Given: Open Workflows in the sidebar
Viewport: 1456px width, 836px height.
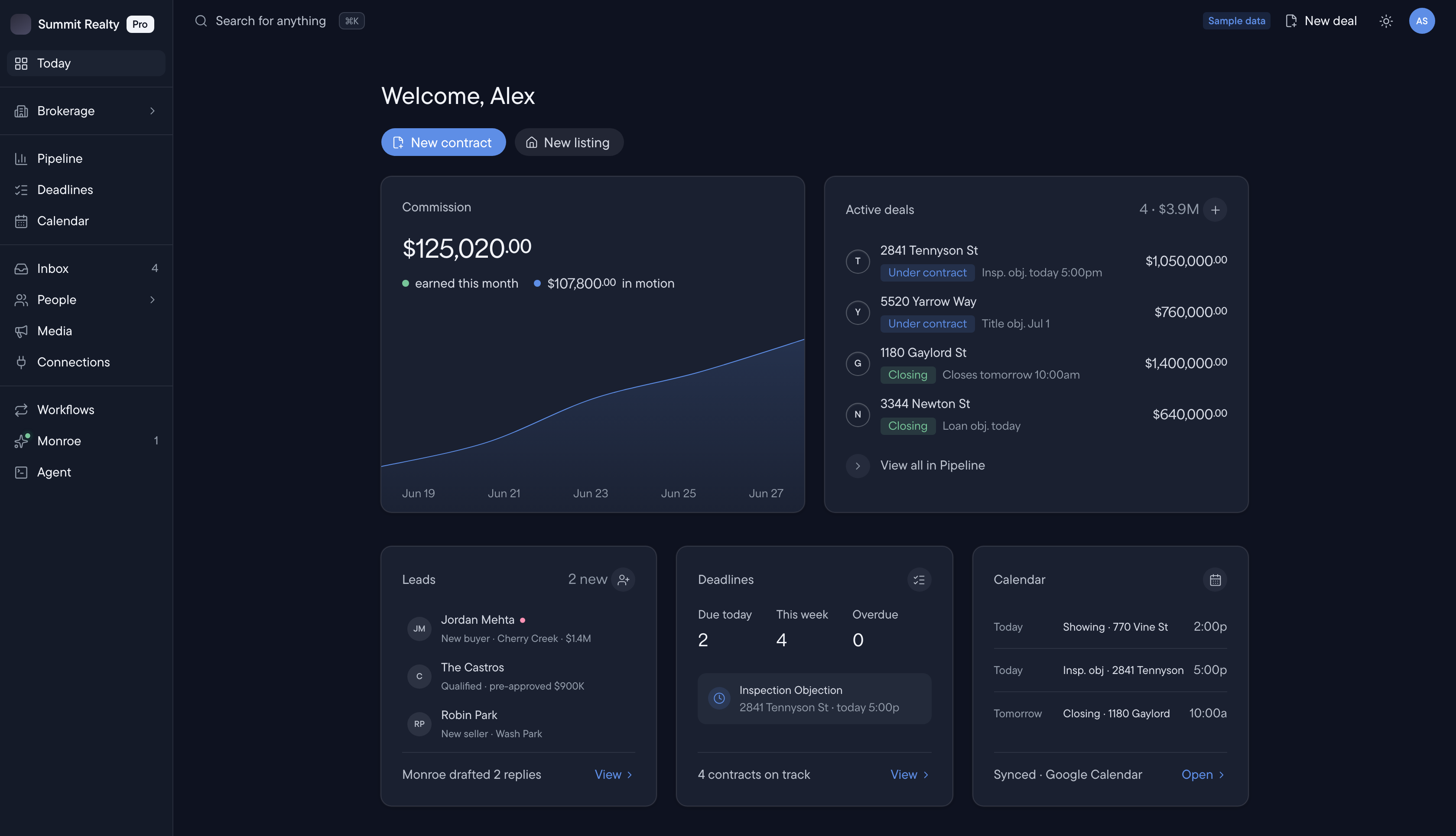Looking at the screenshot, I should click(86, 410).
